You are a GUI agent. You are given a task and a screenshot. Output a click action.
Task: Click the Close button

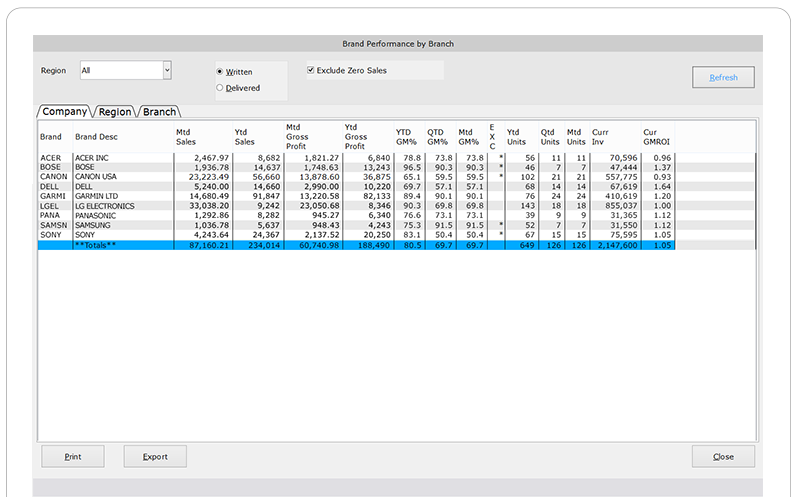point(723,456)
